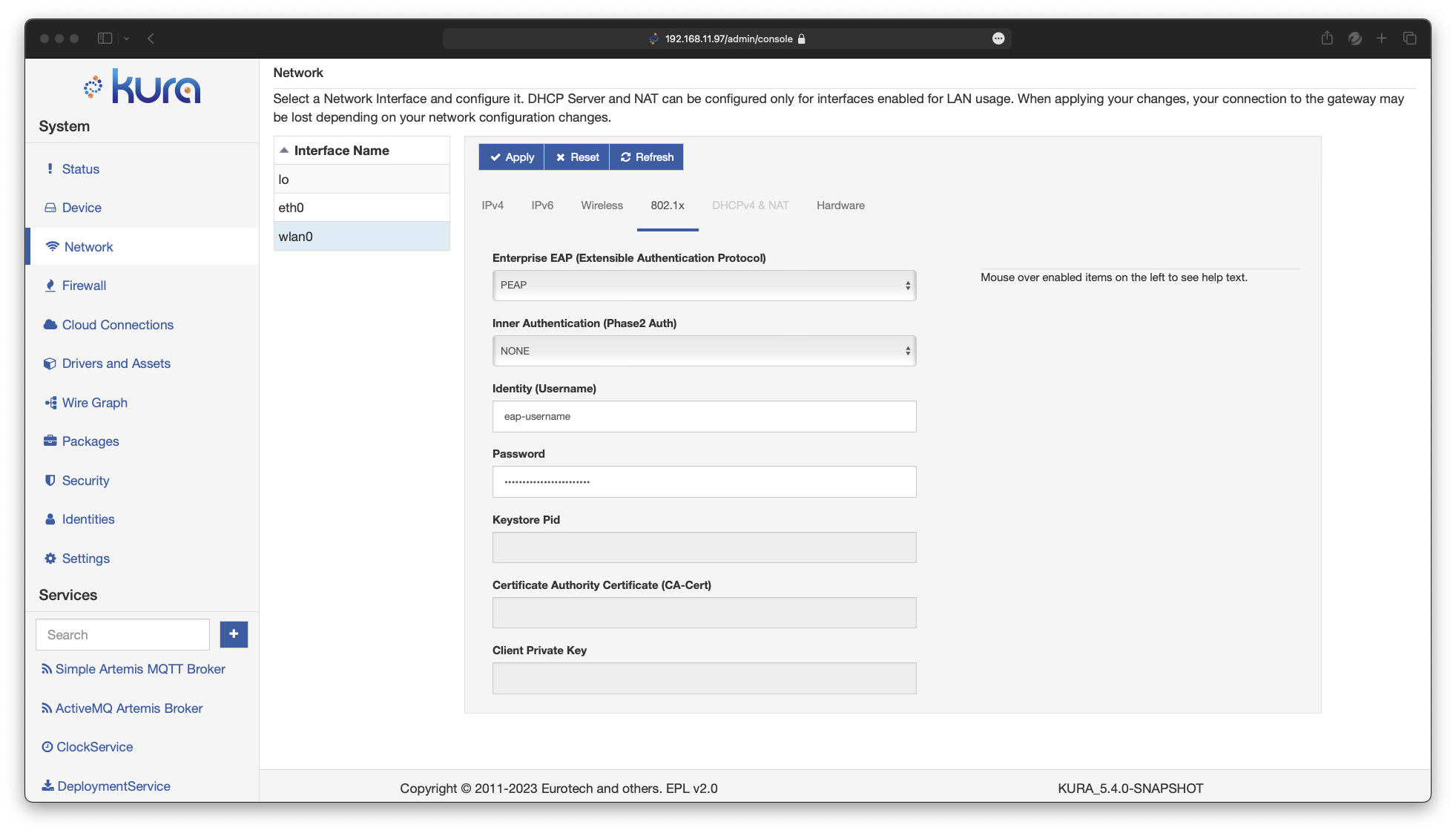Select the 802.1x tab
The height and width of the screenshot is (833, 1456).
(668, 205)
